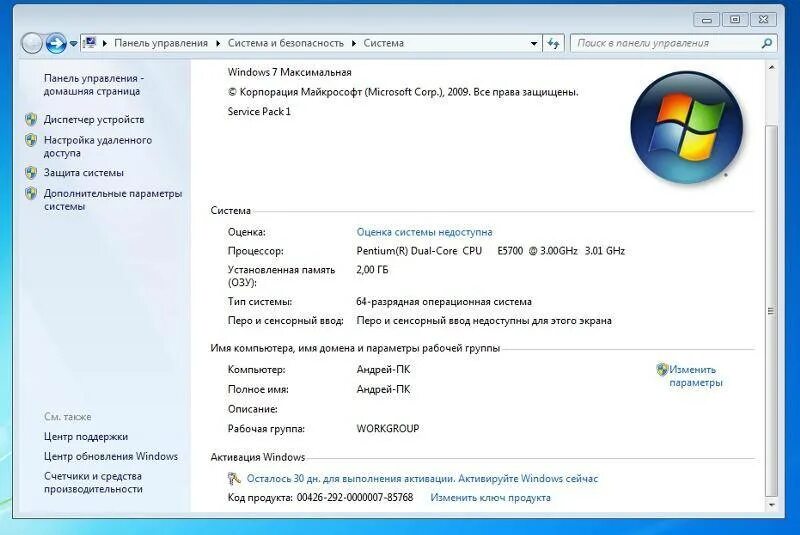
Task: Open Настройка удаленного доступа
Action: [98, 146]
